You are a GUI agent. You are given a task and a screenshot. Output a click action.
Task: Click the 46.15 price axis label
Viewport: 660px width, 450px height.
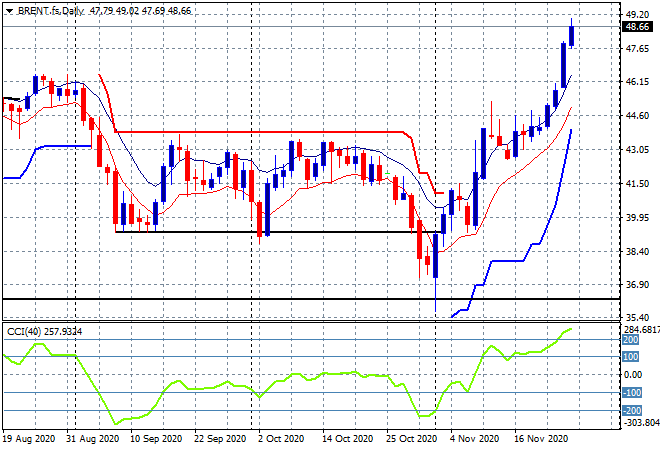pyautogui.click(x=637, y=82)
